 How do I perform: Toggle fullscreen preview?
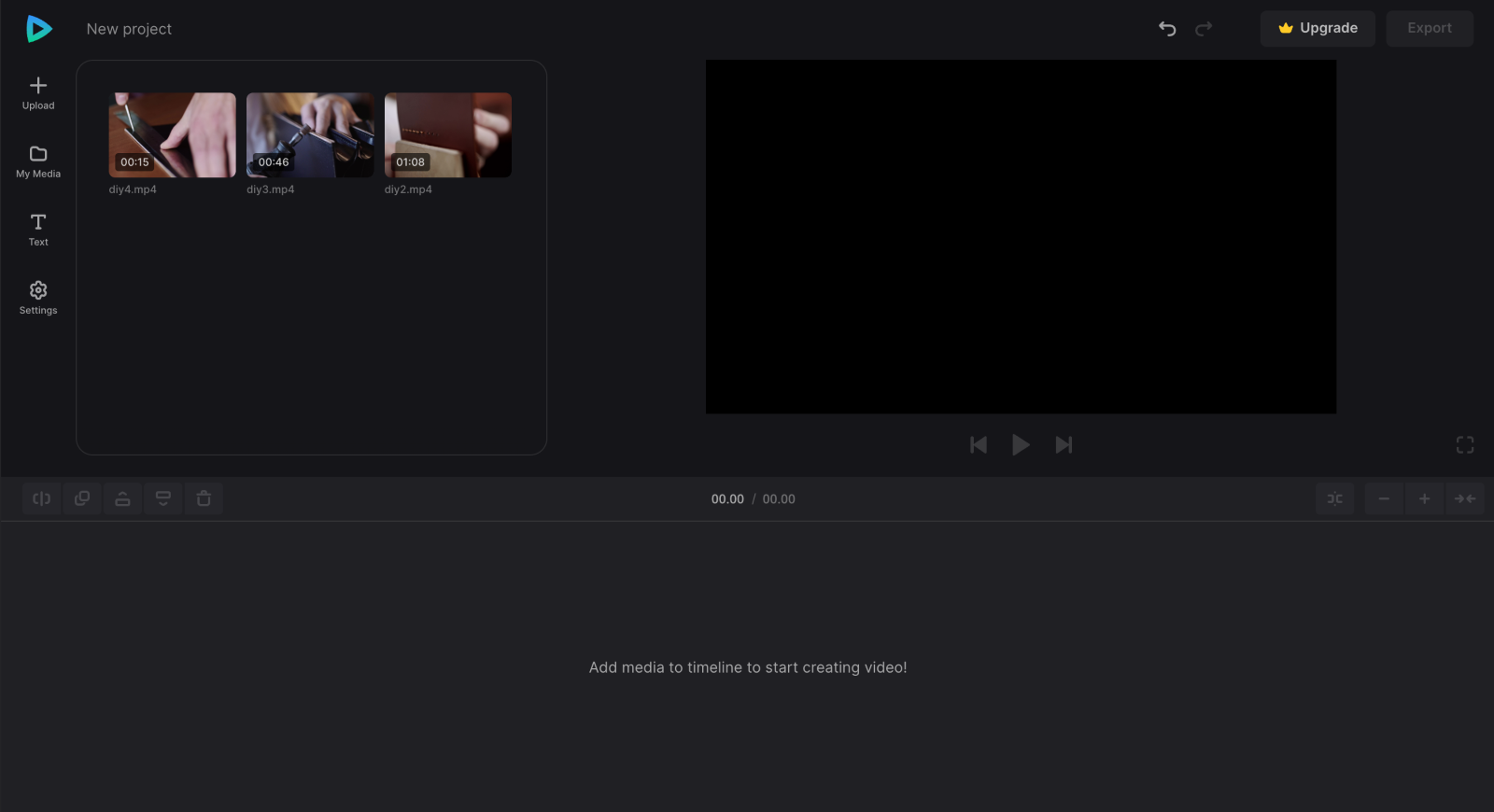[1465, 445]
